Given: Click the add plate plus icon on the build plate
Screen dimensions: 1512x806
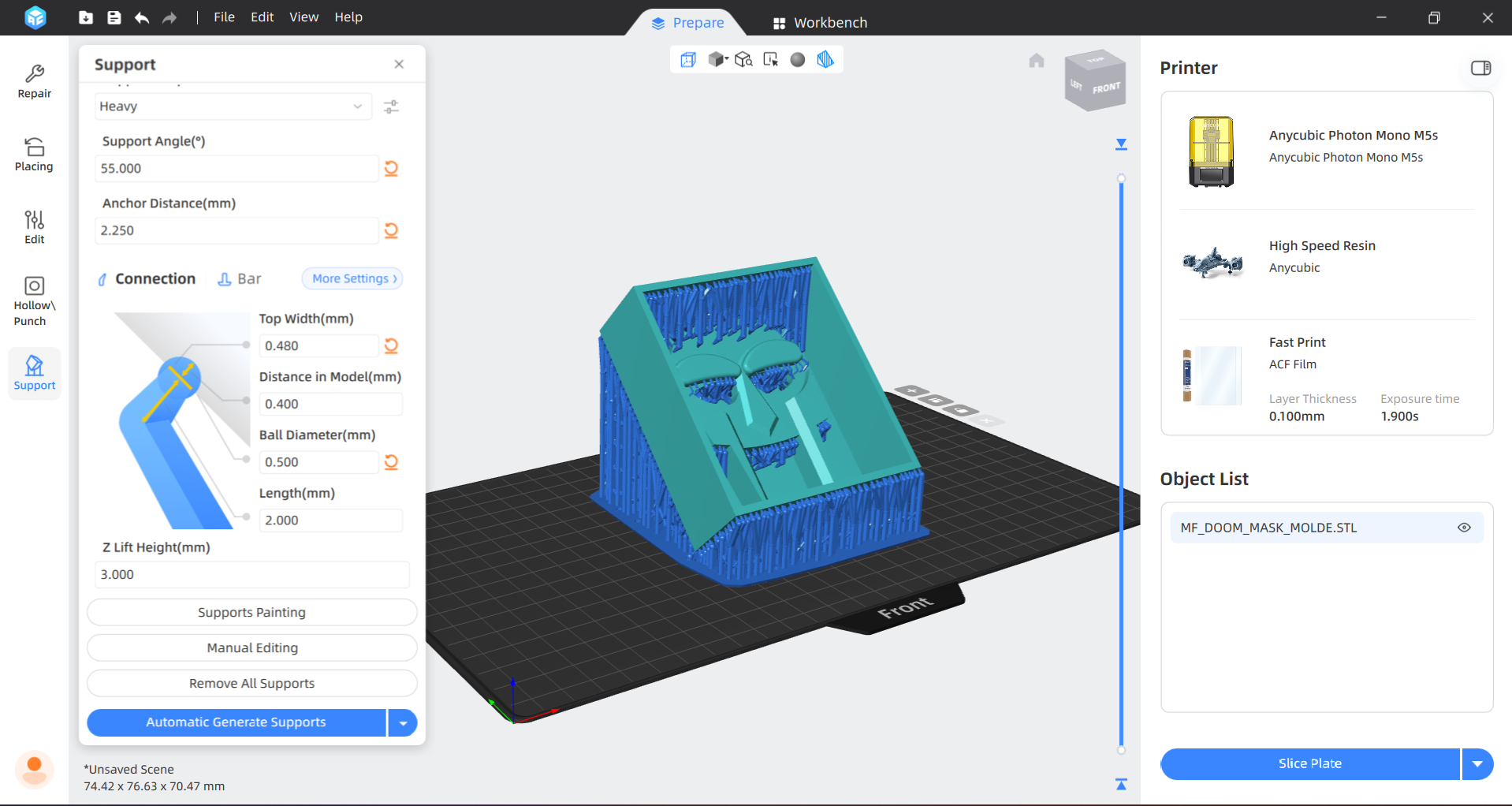Looking at the screenshot, I should (x=913, y=390).
